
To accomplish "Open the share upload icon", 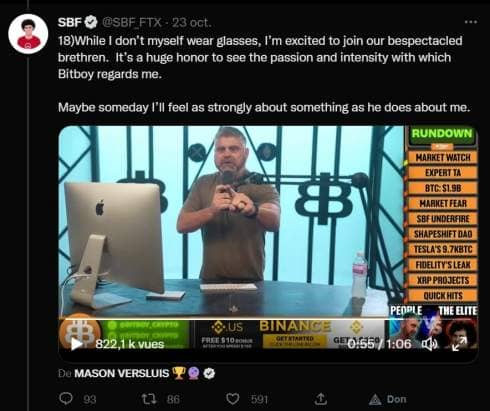I will pyautogui.click(x=320, y=398).
